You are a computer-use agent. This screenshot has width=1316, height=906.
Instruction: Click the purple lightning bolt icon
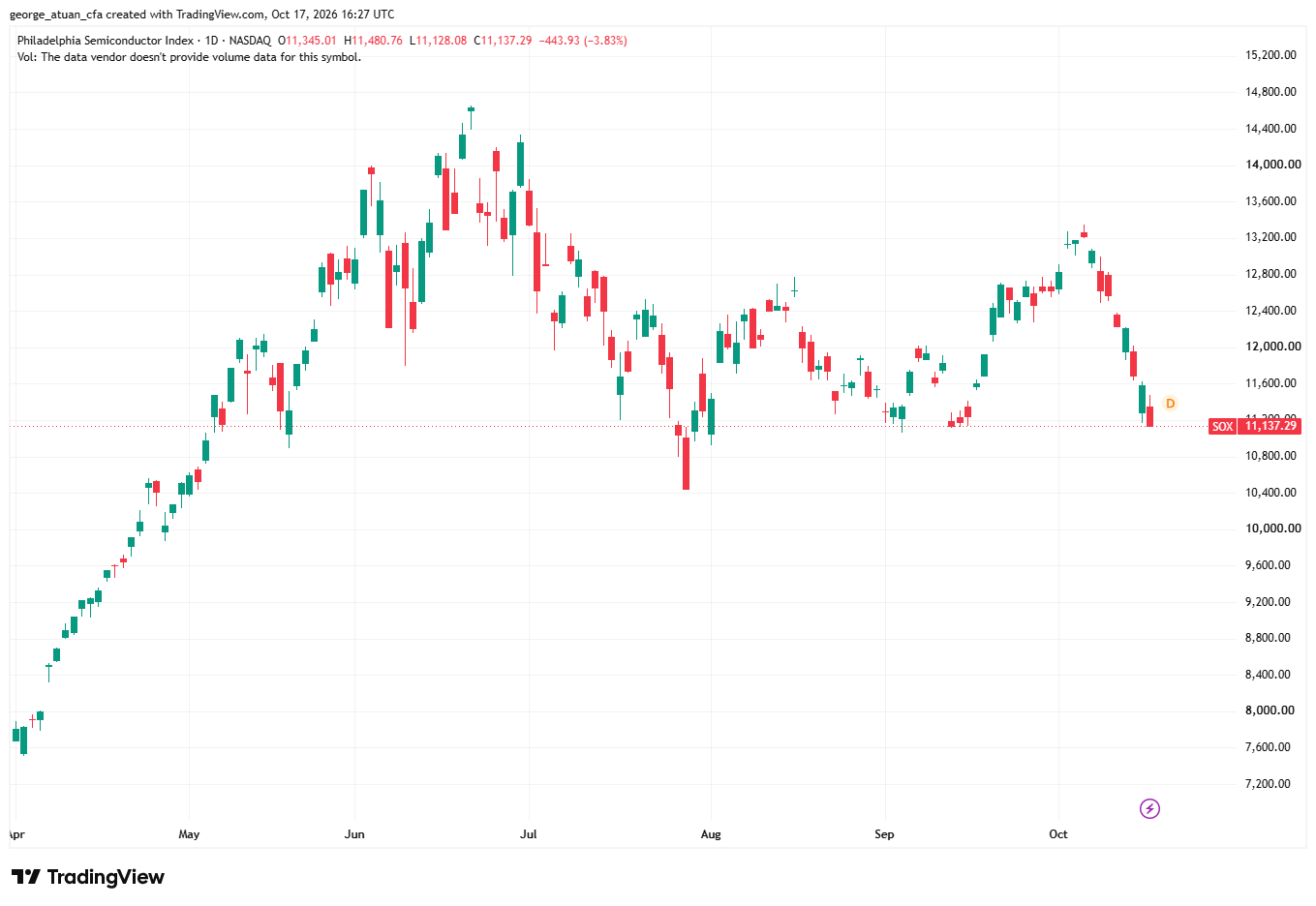pos(1149,808)
